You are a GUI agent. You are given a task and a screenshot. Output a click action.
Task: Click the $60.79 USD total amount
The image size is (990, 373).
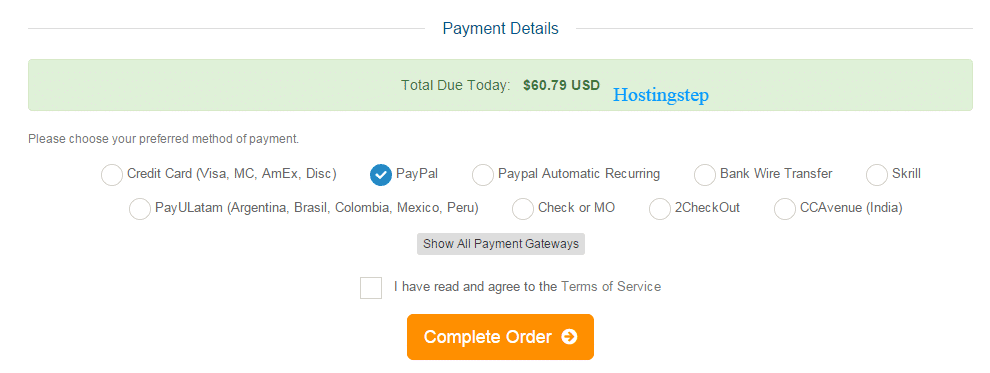pyautogui.click(x=561, y=85)
